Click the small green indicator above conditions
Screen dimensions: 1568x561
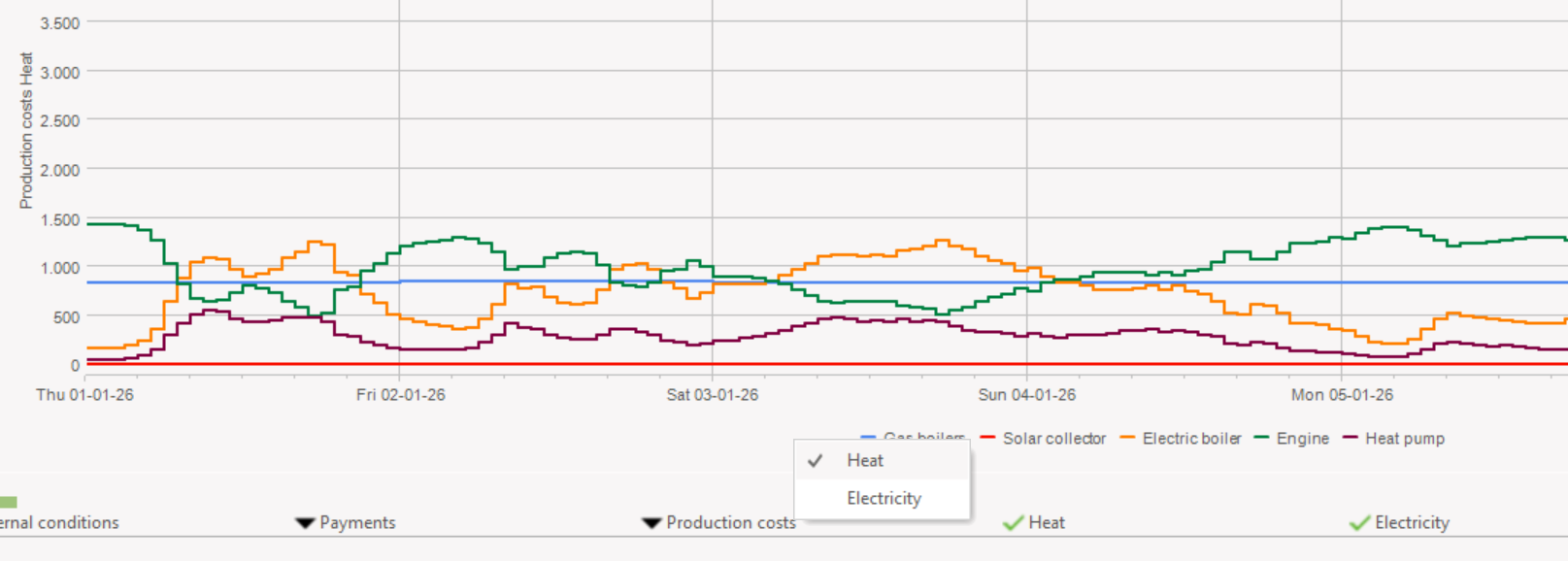(x=9, y=502)
